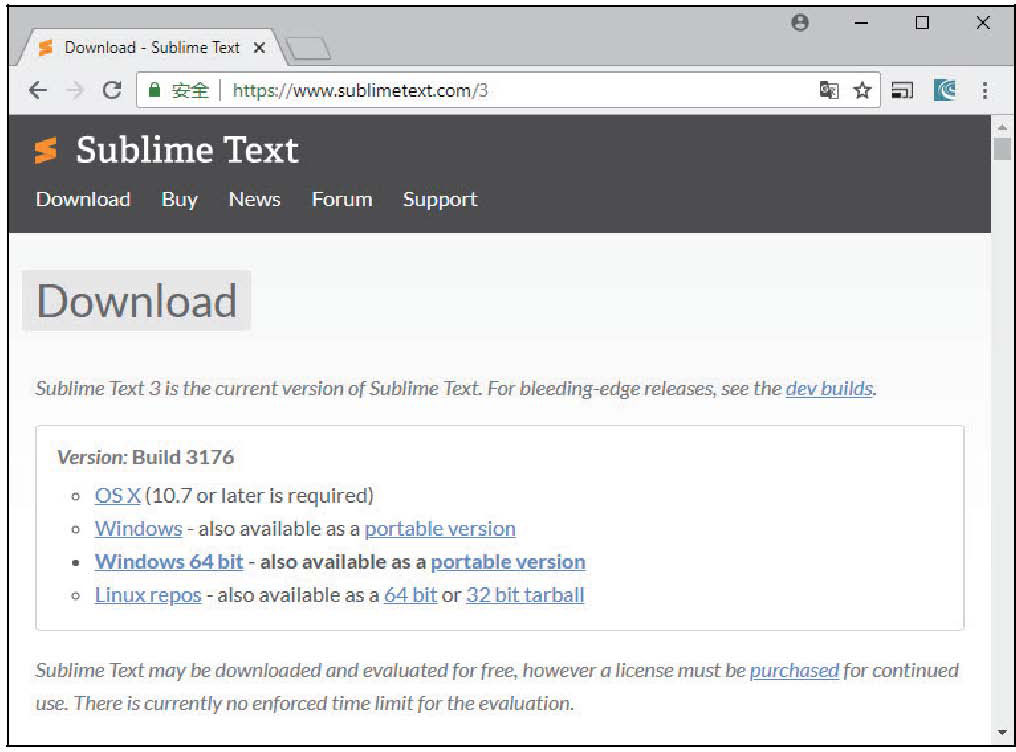Image resolution: width=1016 pixels, height=752 pixels.
Task: Download the Windows 64 bit installer
Action: tap(169, 562)
